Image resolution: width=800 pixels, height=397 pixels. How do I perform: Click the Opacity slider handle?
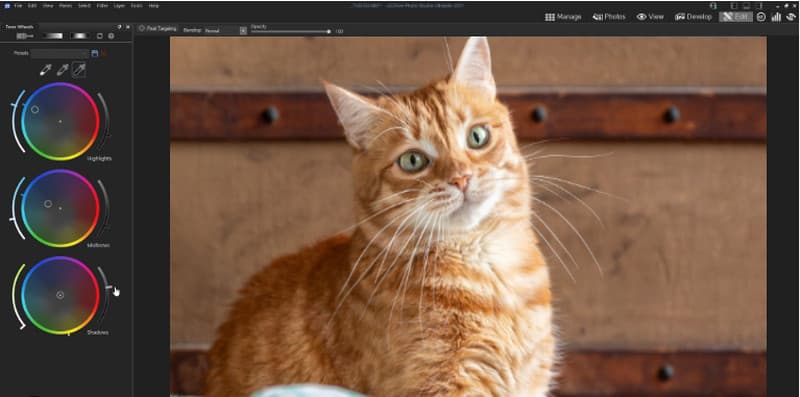pyautogui.click(x=329, y=32)
